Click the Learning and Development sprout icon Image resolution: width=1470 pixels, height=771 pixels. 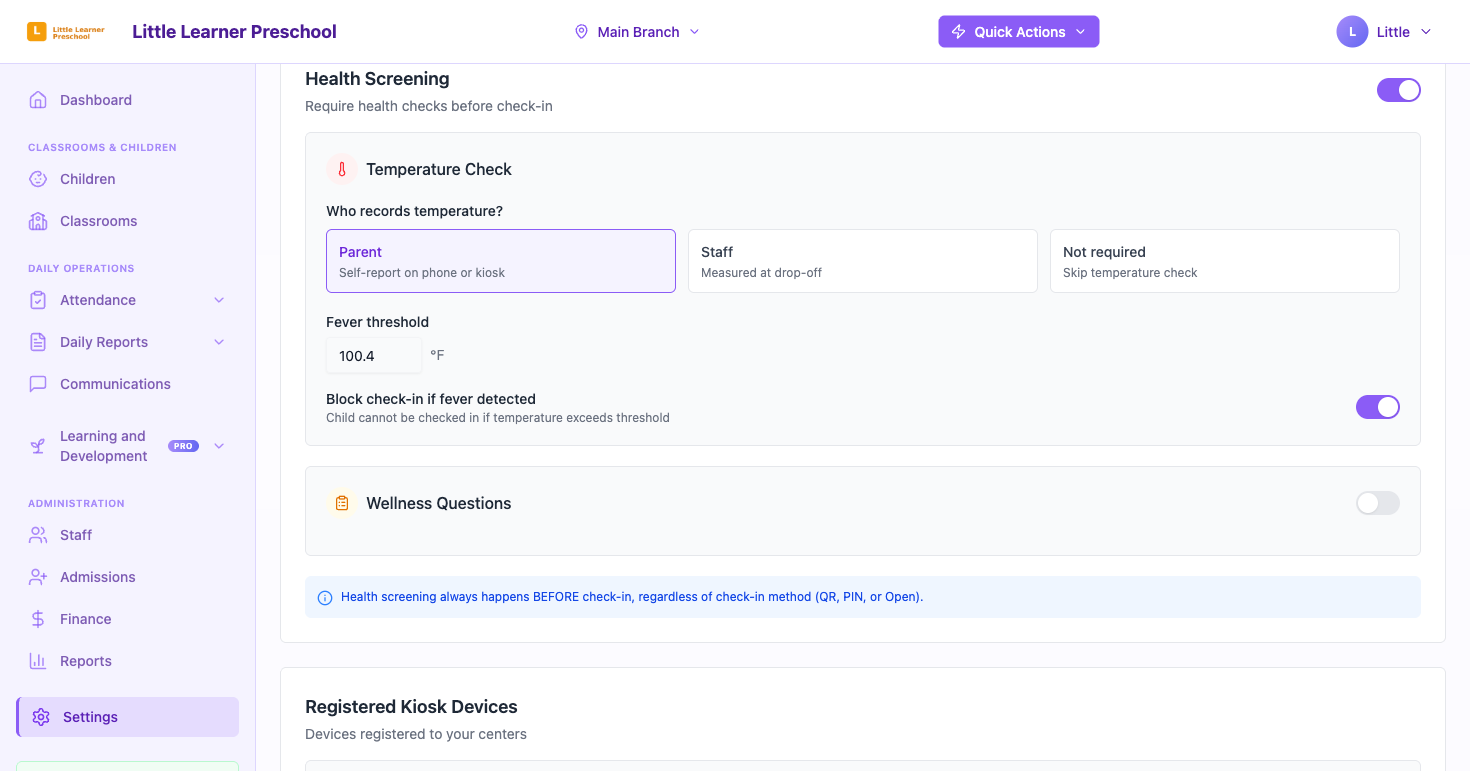38,446
